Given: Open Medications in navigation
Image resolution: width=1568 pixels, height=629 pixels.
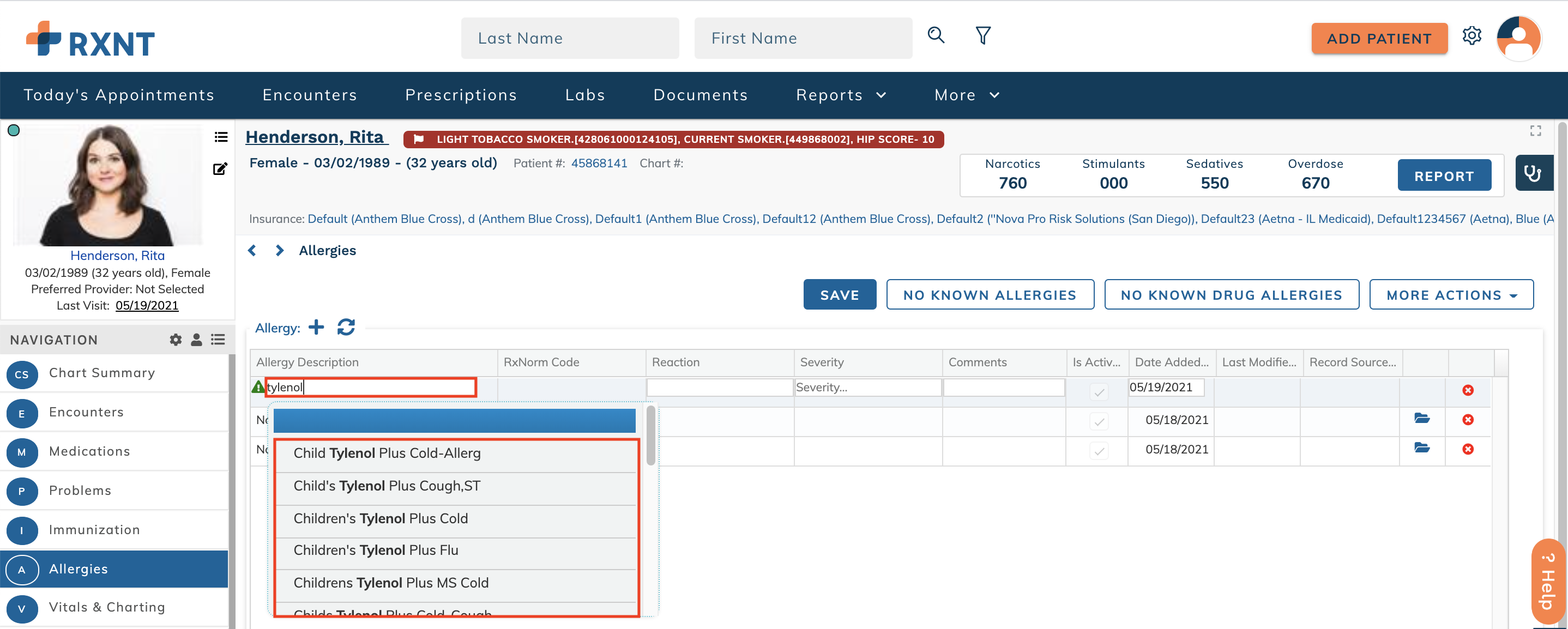Looking at the screenshot, I should click(114, 452).
